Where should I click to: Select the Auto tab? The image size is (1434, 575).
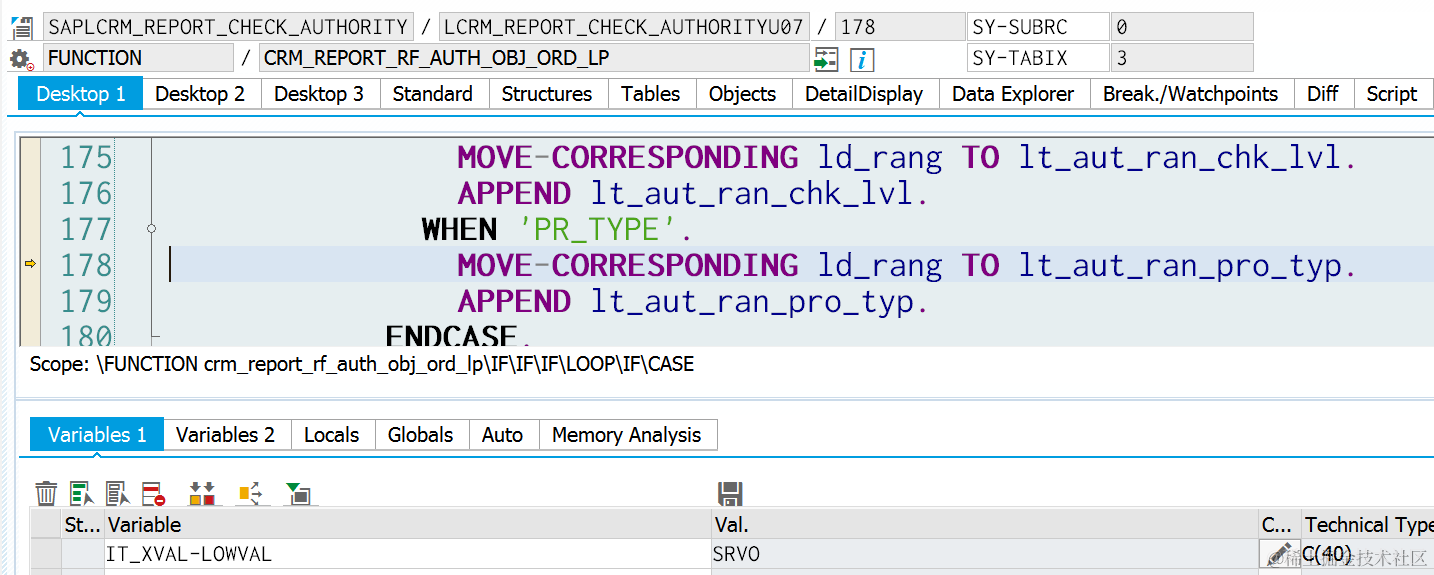(x=503, y=435)
